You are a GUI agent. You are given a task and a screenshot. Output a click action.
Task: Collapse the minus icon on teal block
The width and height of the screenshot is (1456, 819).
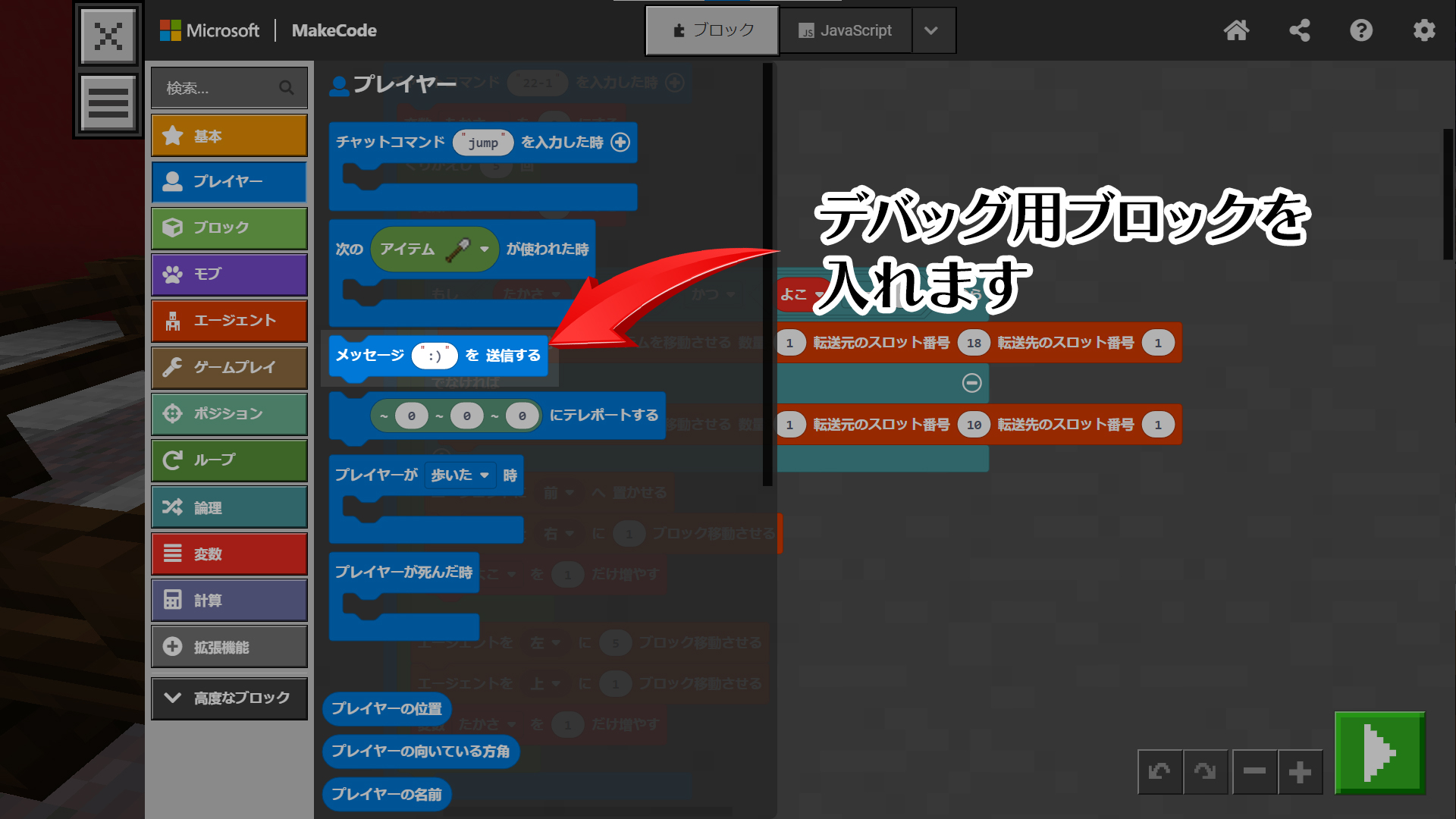(x=971, y=383)
